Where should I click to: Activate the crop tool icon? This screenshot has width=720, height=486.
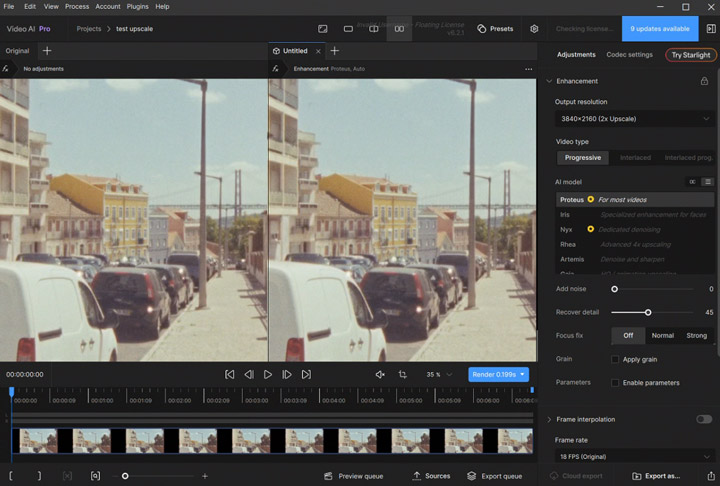coord(403,374)
